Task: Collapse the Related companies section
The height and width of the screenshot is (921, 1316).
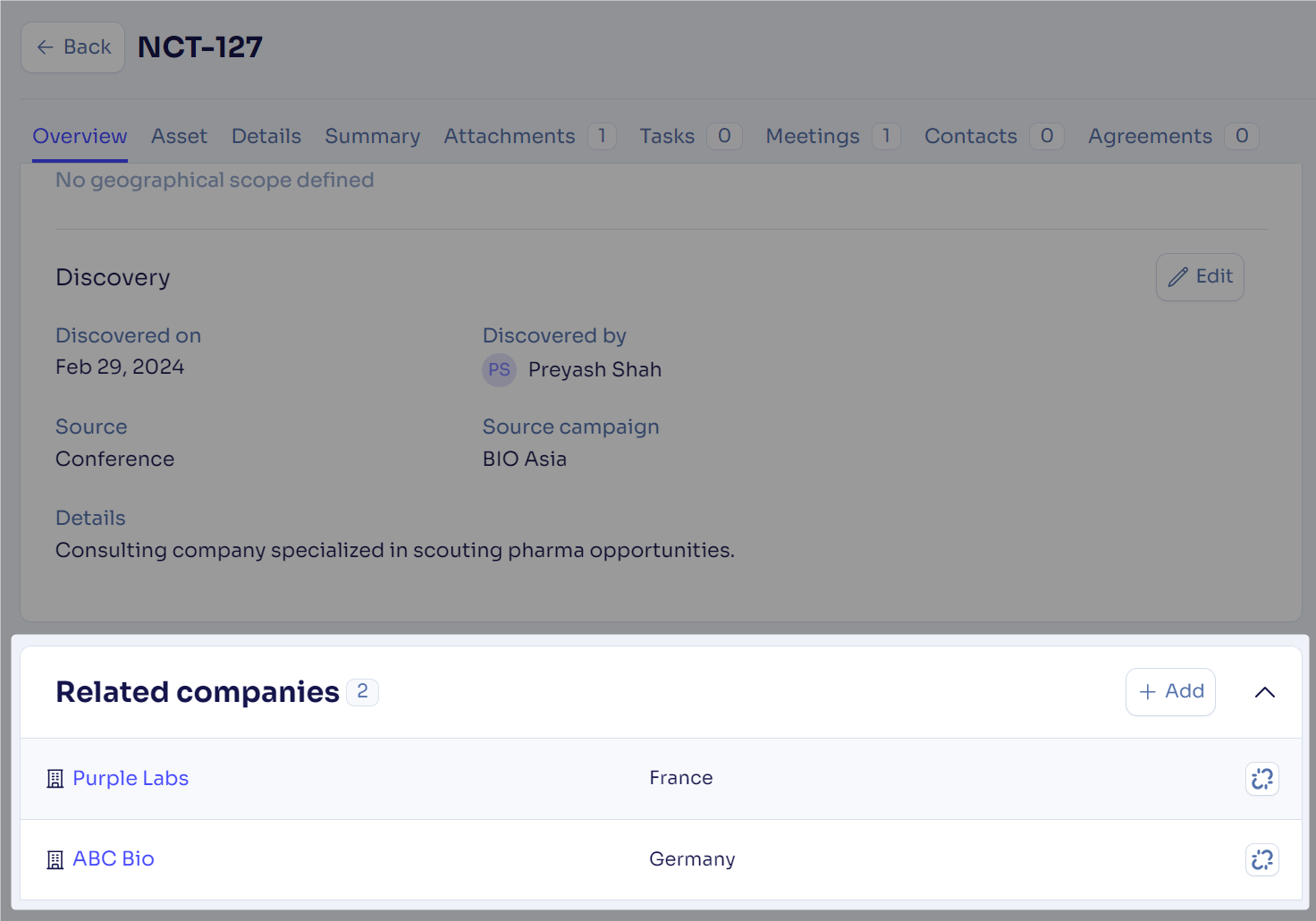Action: pos(1264,692)
